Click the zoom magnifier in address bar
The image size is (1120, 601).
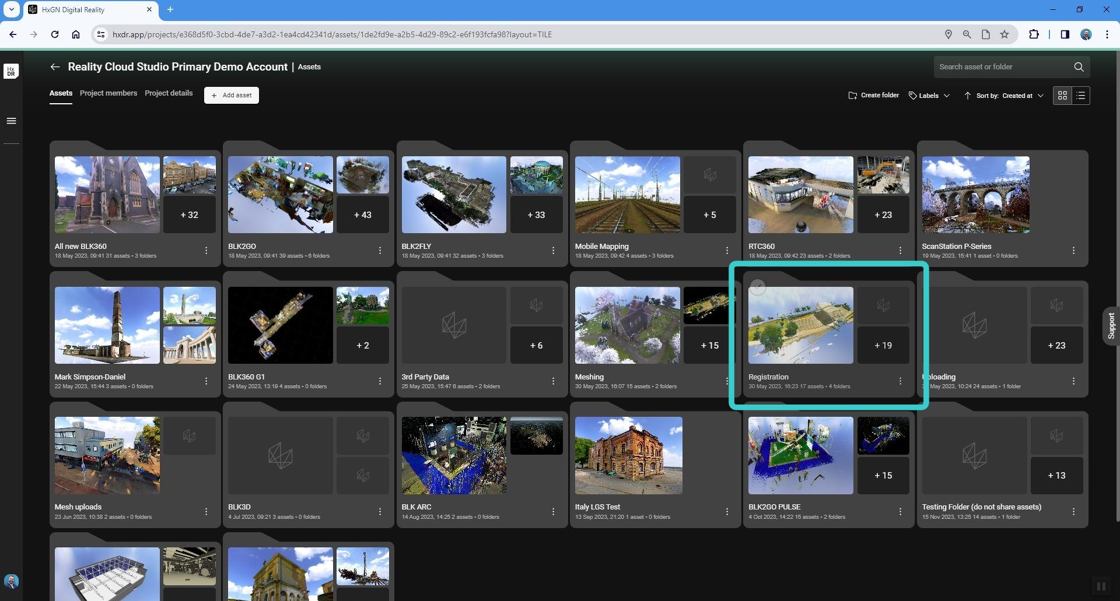[966, 34]
